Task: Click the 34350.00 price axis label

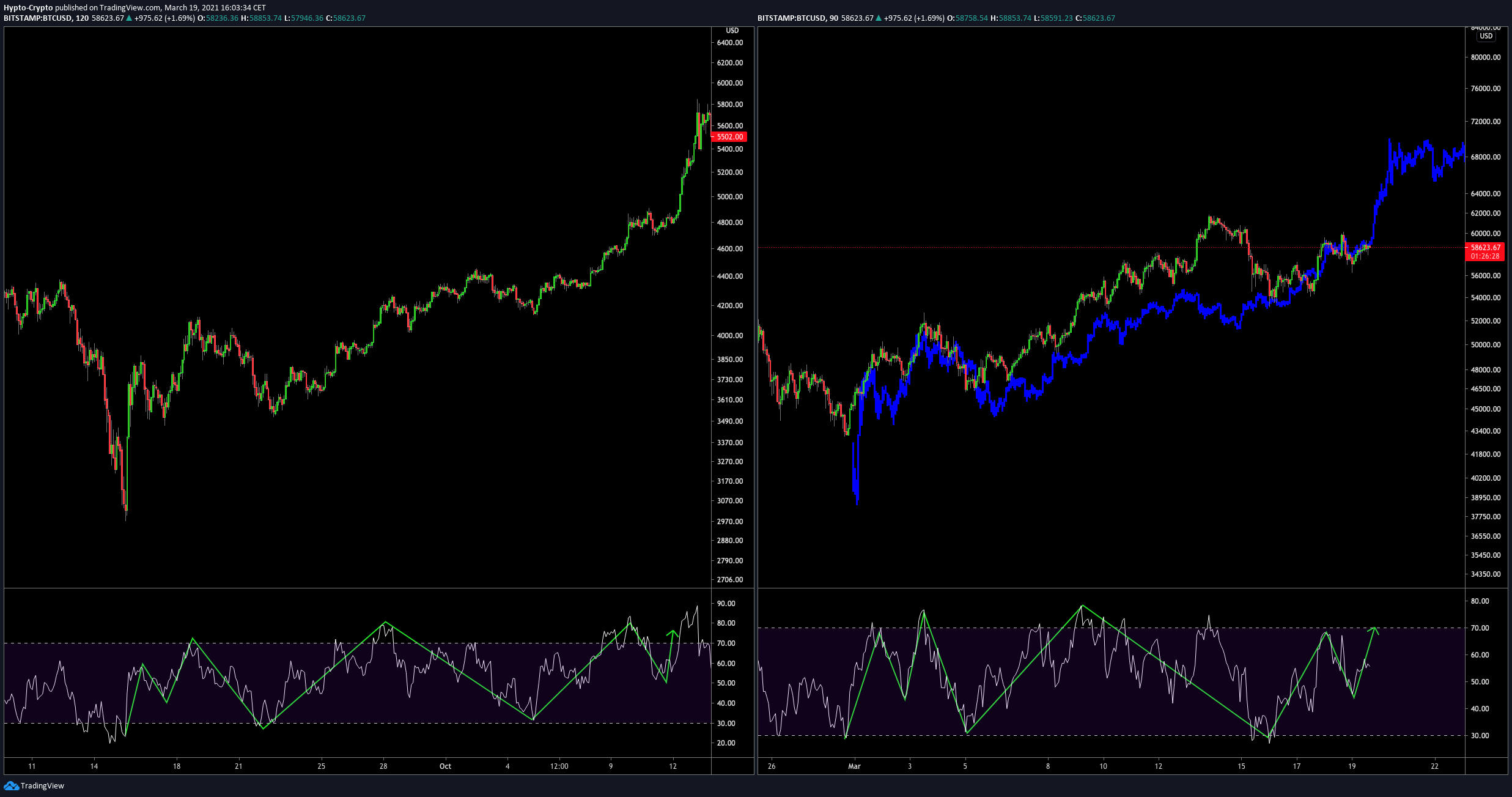Action: (x=1486, y=574)
